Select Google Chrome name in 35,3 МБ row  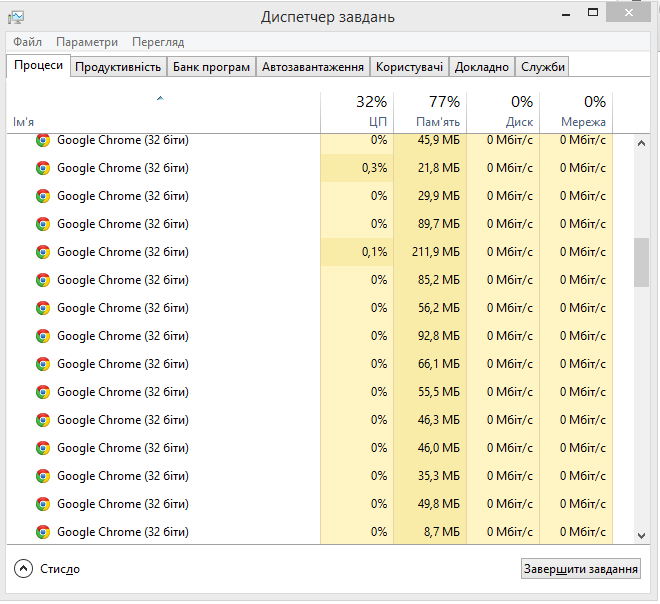coord(123,476)
